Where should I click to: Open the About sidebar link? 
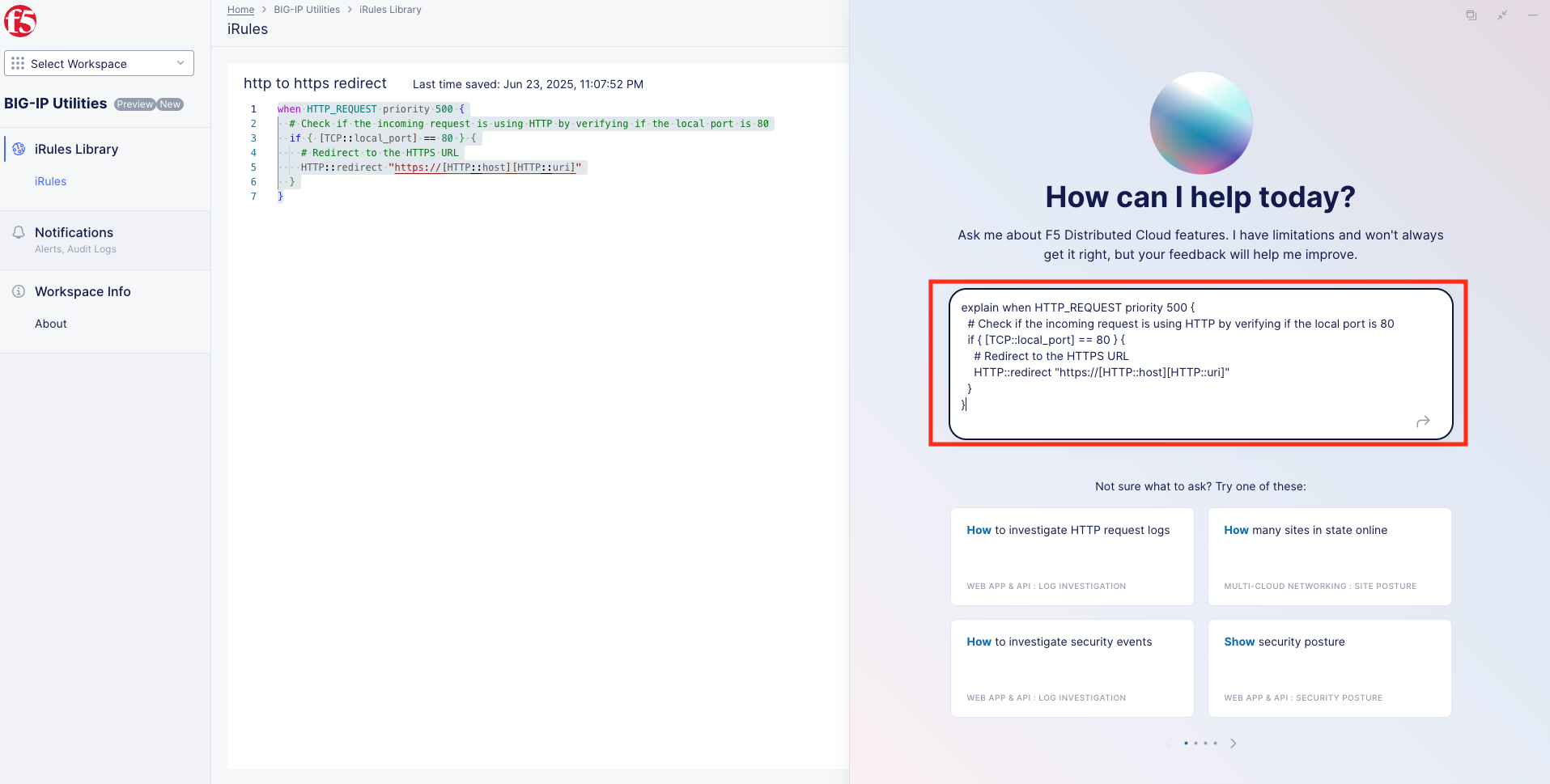[51, 324]
